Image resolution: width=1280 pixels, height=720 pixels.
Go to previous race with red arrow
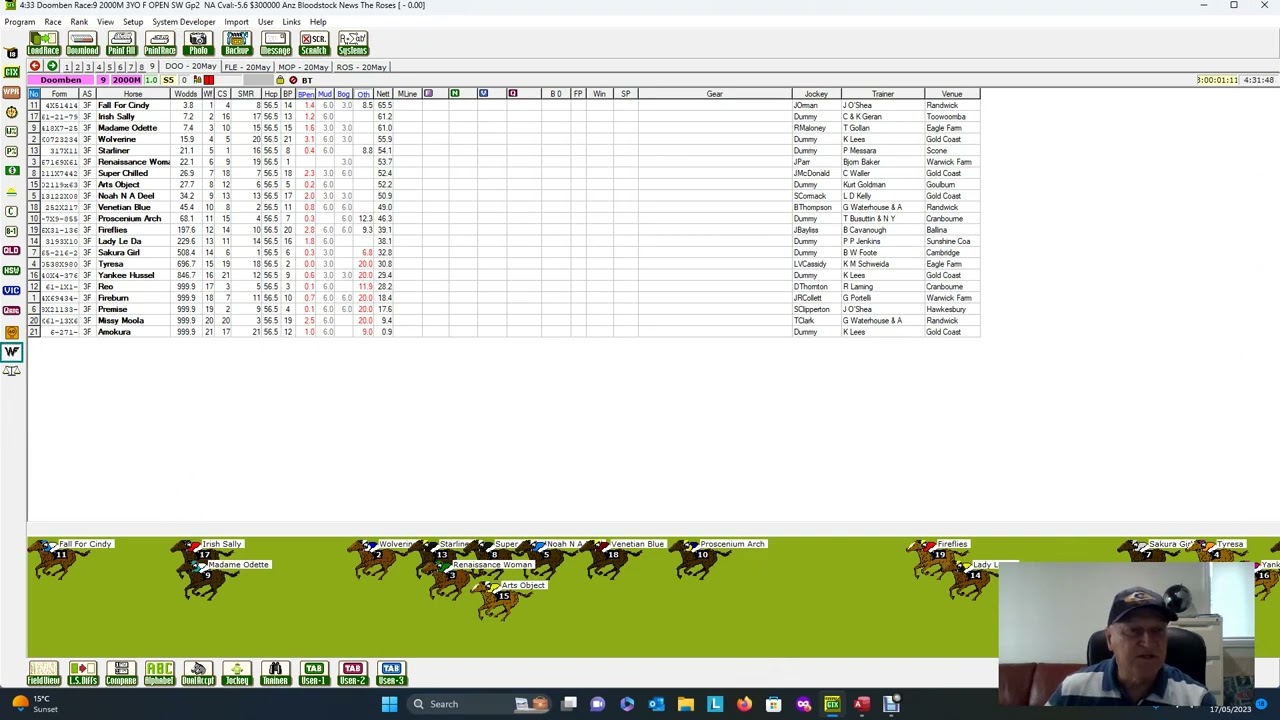[35, 67]
